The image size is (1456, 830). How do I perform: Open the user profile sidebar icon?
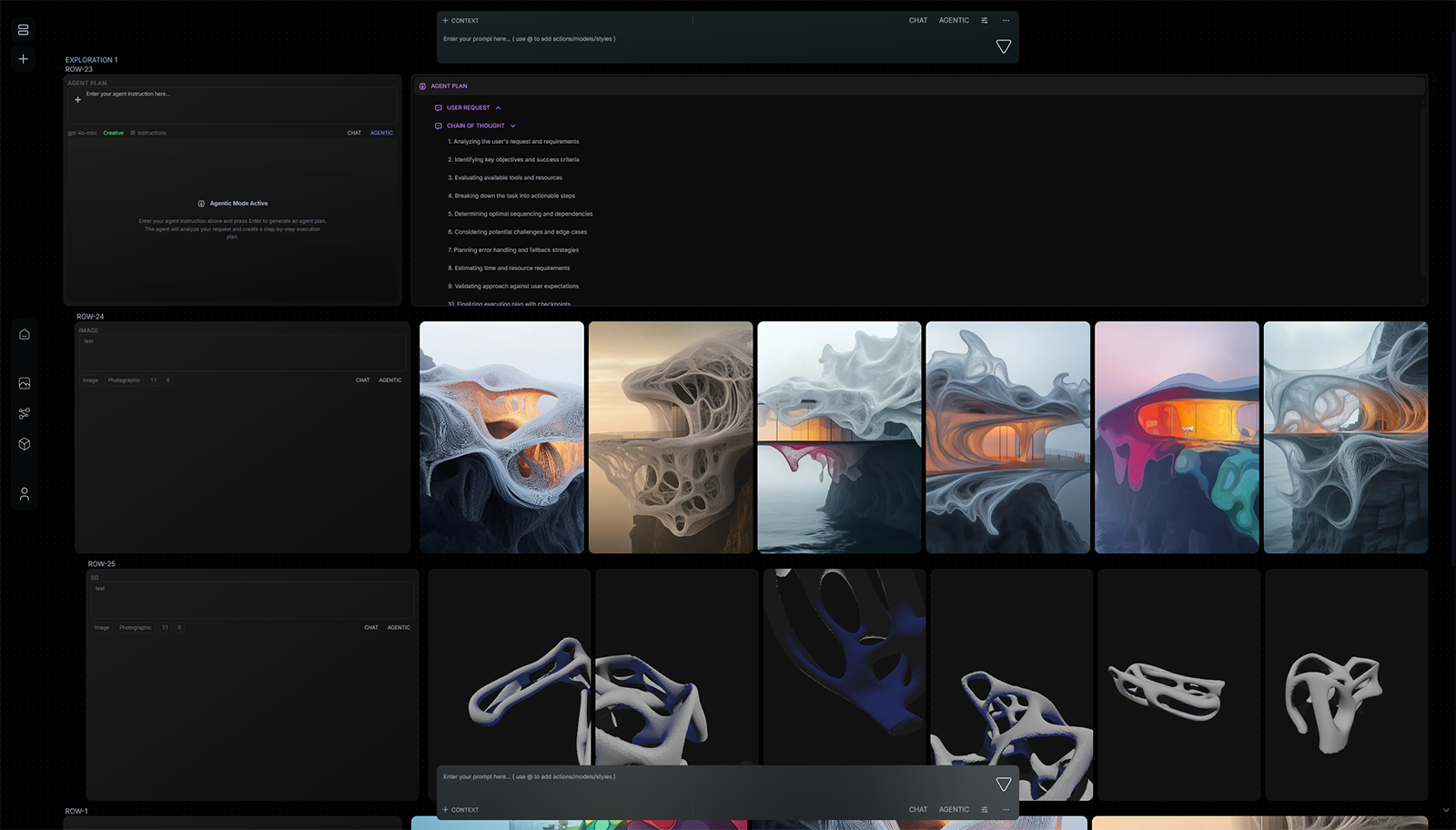click(x=25, y=493)
